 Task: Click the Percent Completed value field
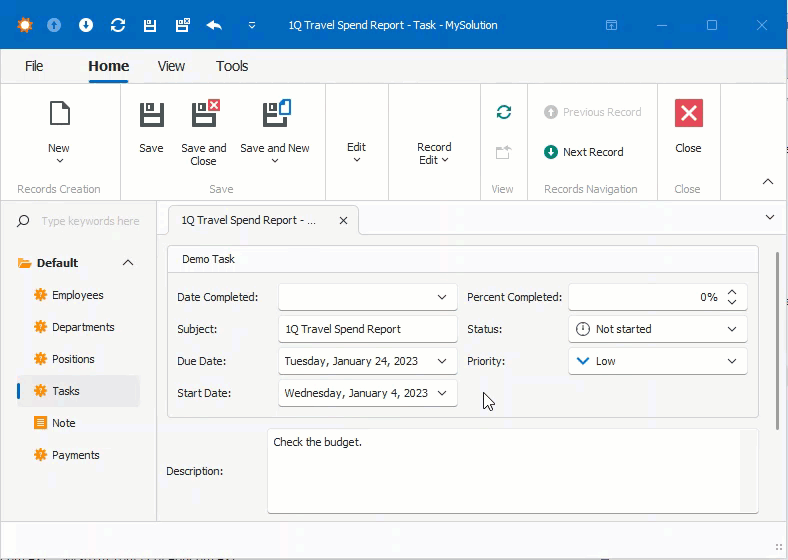[x=646, y=297]
